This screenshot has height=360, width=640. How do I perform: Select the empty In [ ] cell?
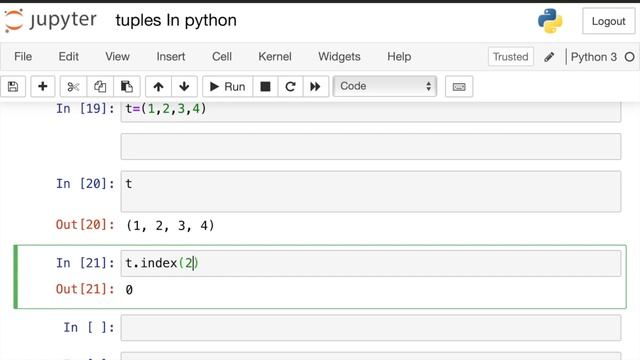371,327
